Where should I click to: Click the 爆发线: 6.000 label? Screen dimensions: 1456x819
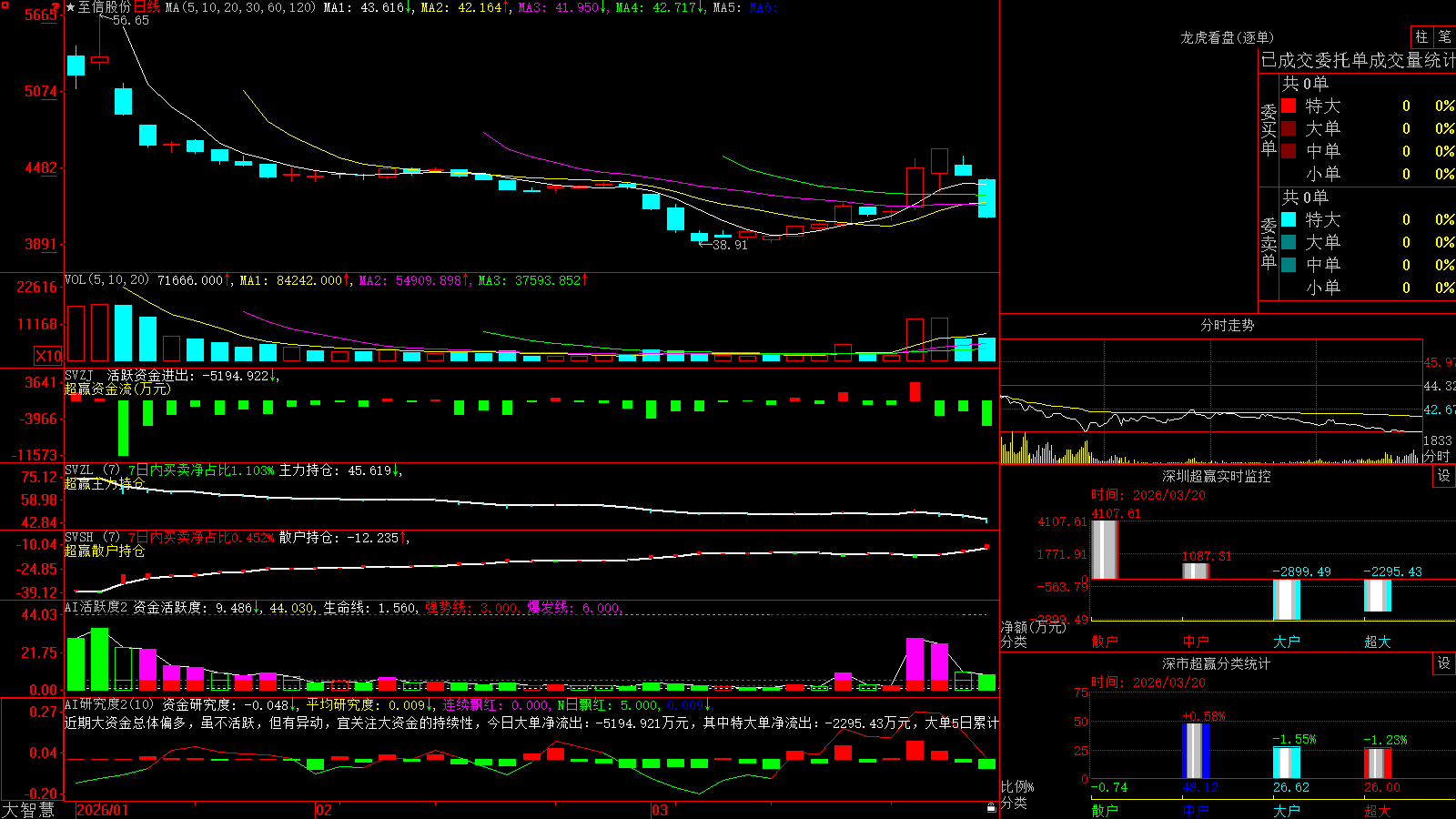coord(573,607)
